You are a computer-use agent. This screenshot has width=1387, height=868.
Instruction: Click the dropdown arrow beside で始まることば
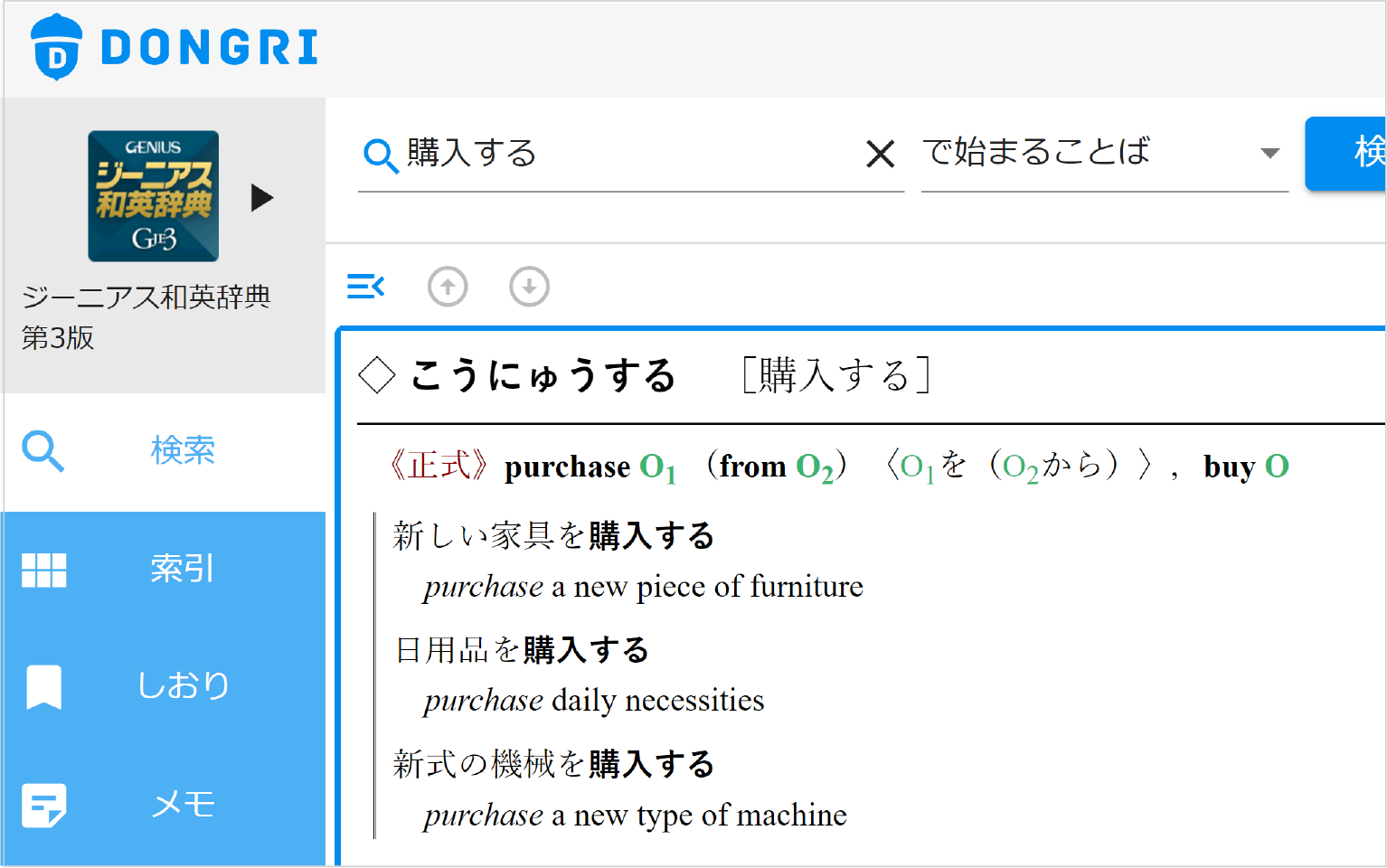pyautogui.click(x=1269, y=153)
